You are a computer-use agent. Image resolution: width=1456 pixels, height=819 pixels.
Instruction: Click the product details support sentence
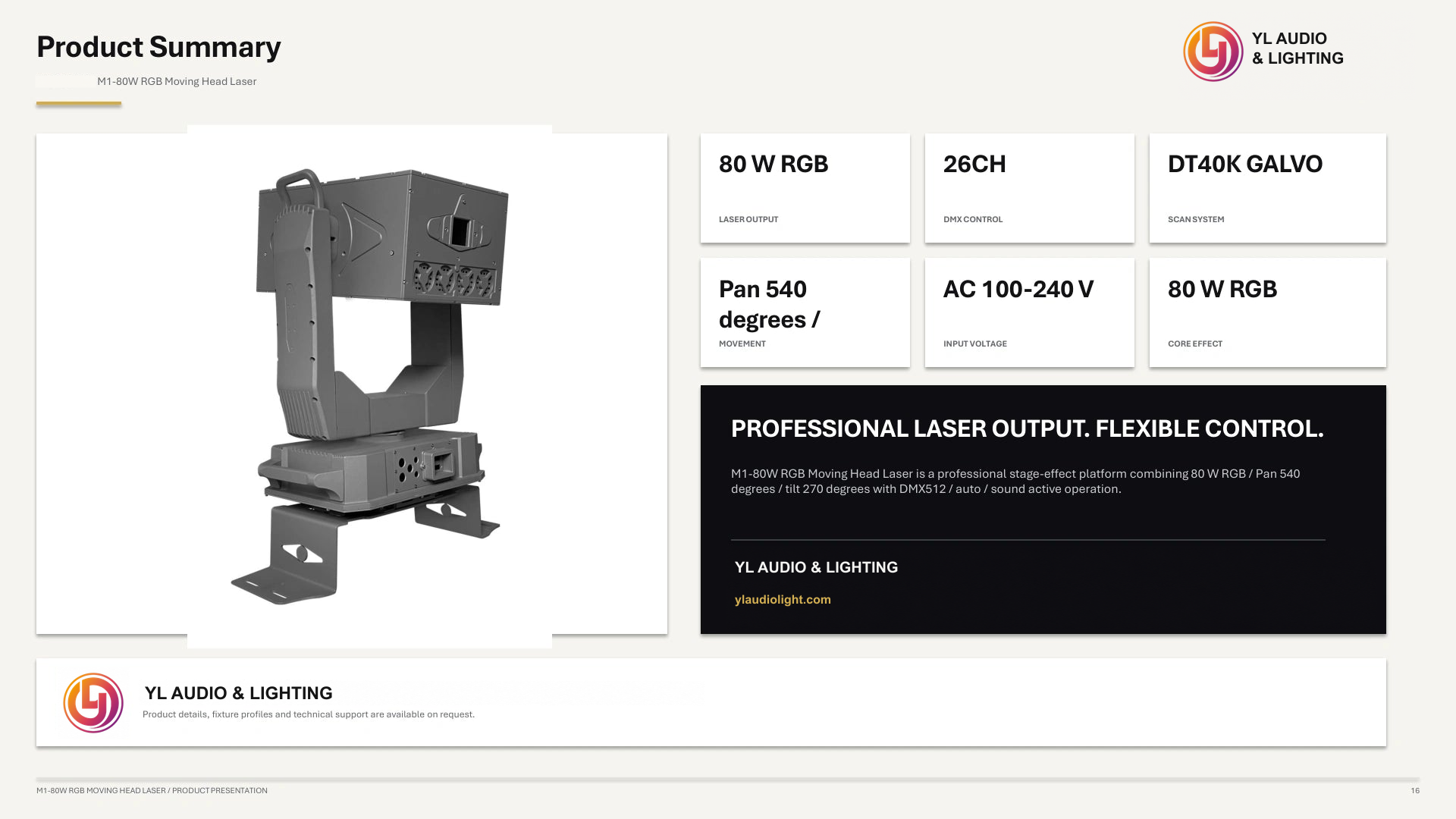309,714
